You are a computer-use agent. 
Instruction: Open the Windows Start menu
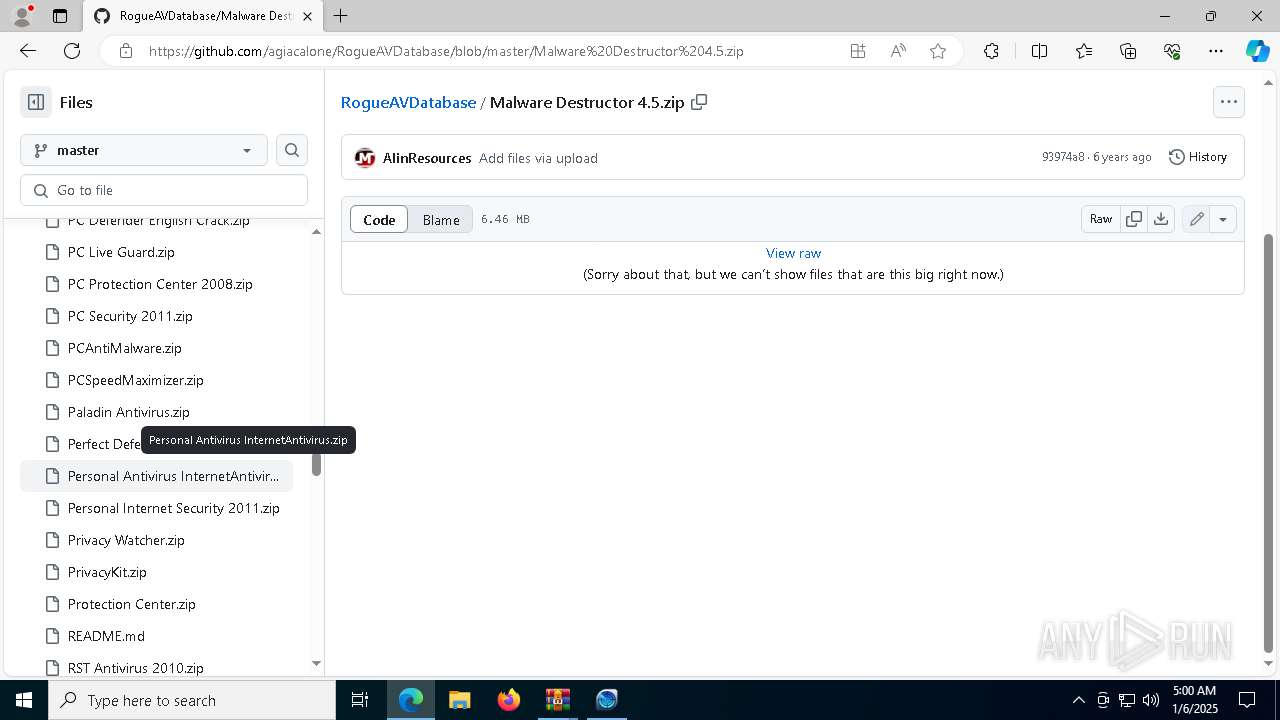(24, 700)
